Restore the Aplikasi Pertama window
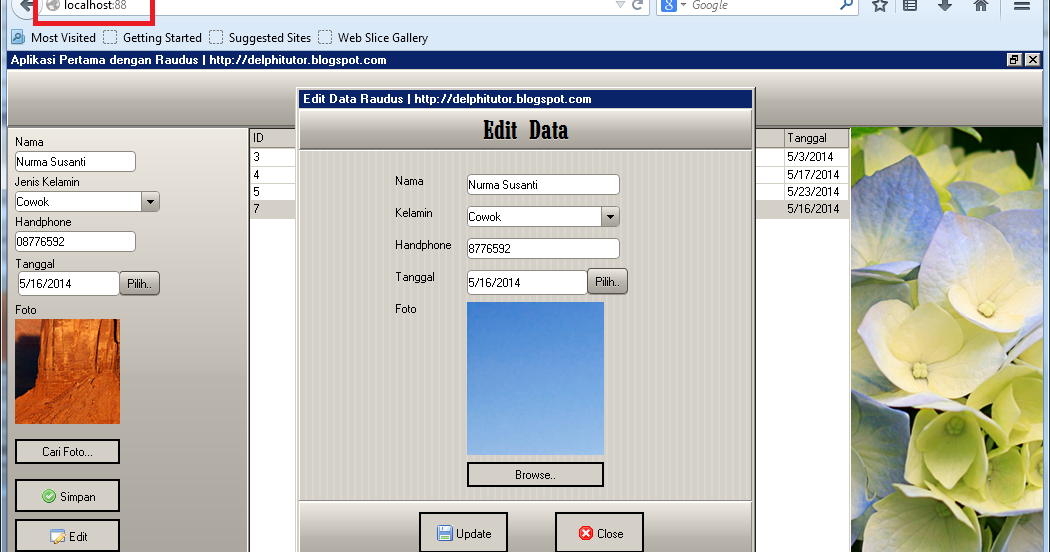1050x552 pixels. [1014, 60]
